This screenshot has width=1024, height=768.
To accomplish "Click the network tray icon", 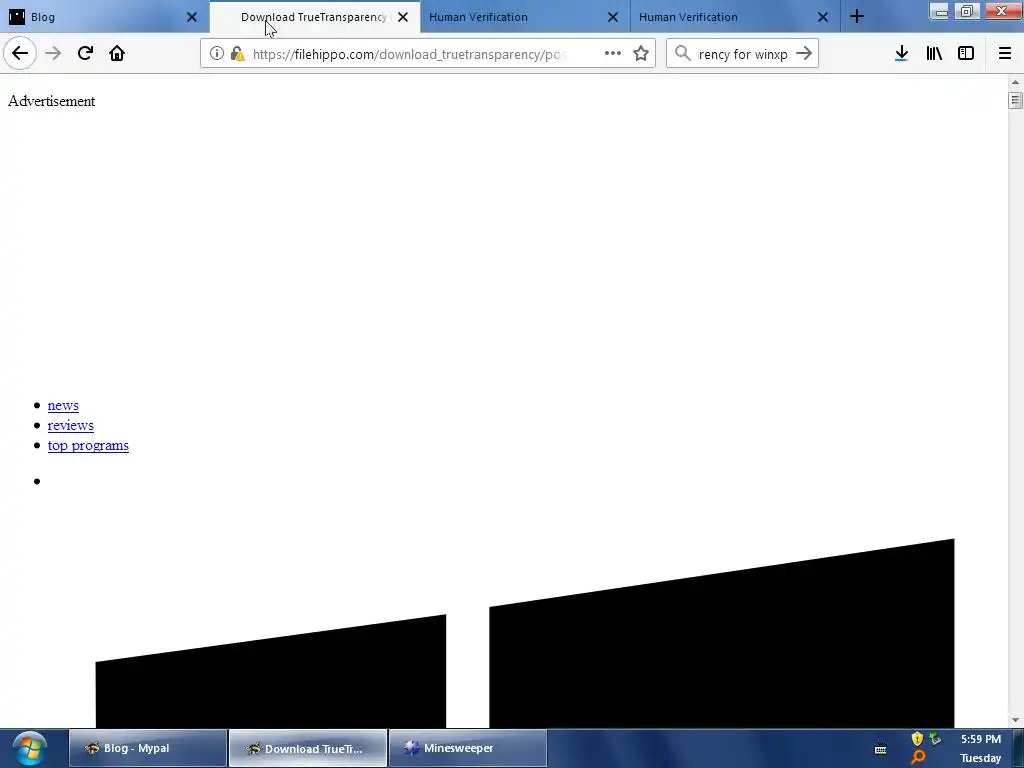I will [936, 739].
